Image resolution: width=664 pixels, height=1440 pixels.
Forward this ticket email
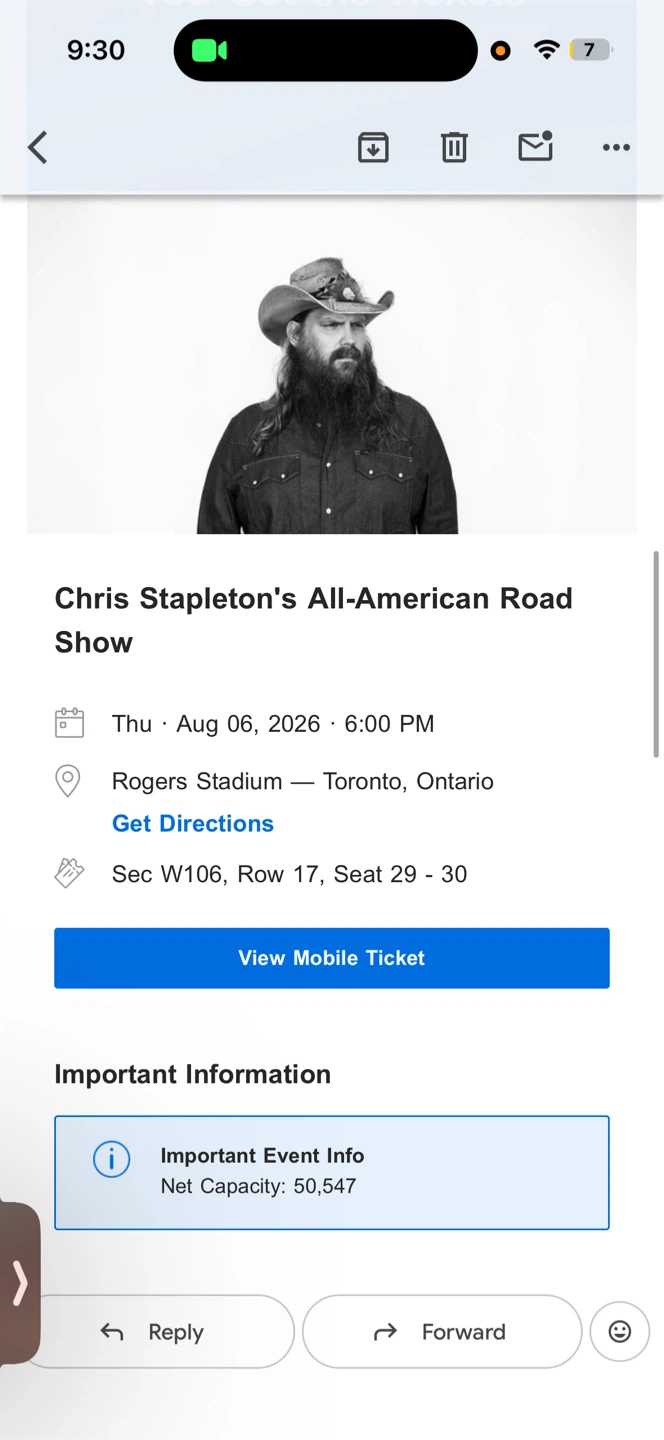(441, 1332)
